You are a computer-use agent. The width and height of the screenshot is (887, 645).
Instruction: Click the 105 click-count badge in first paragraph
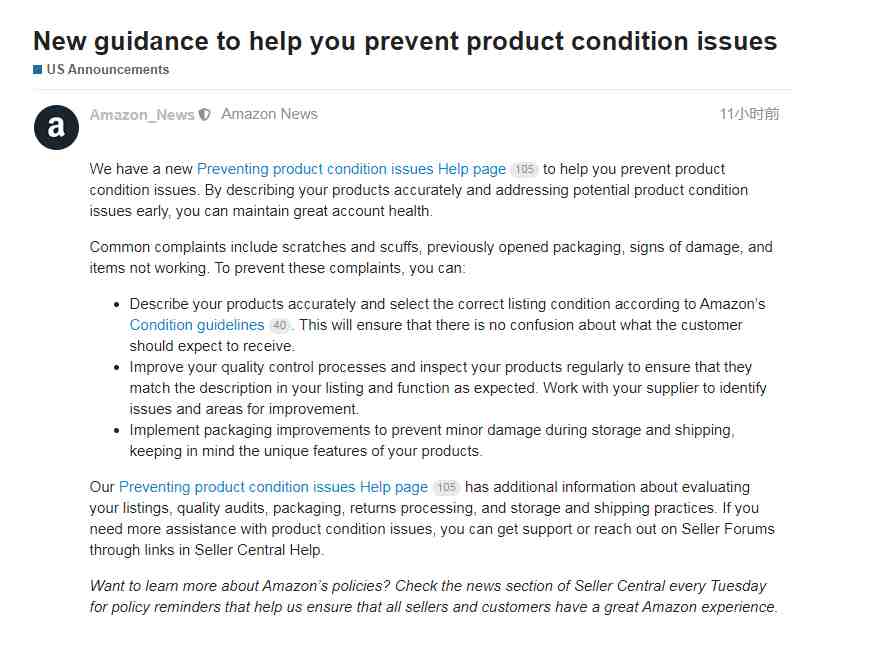(524, 169)
